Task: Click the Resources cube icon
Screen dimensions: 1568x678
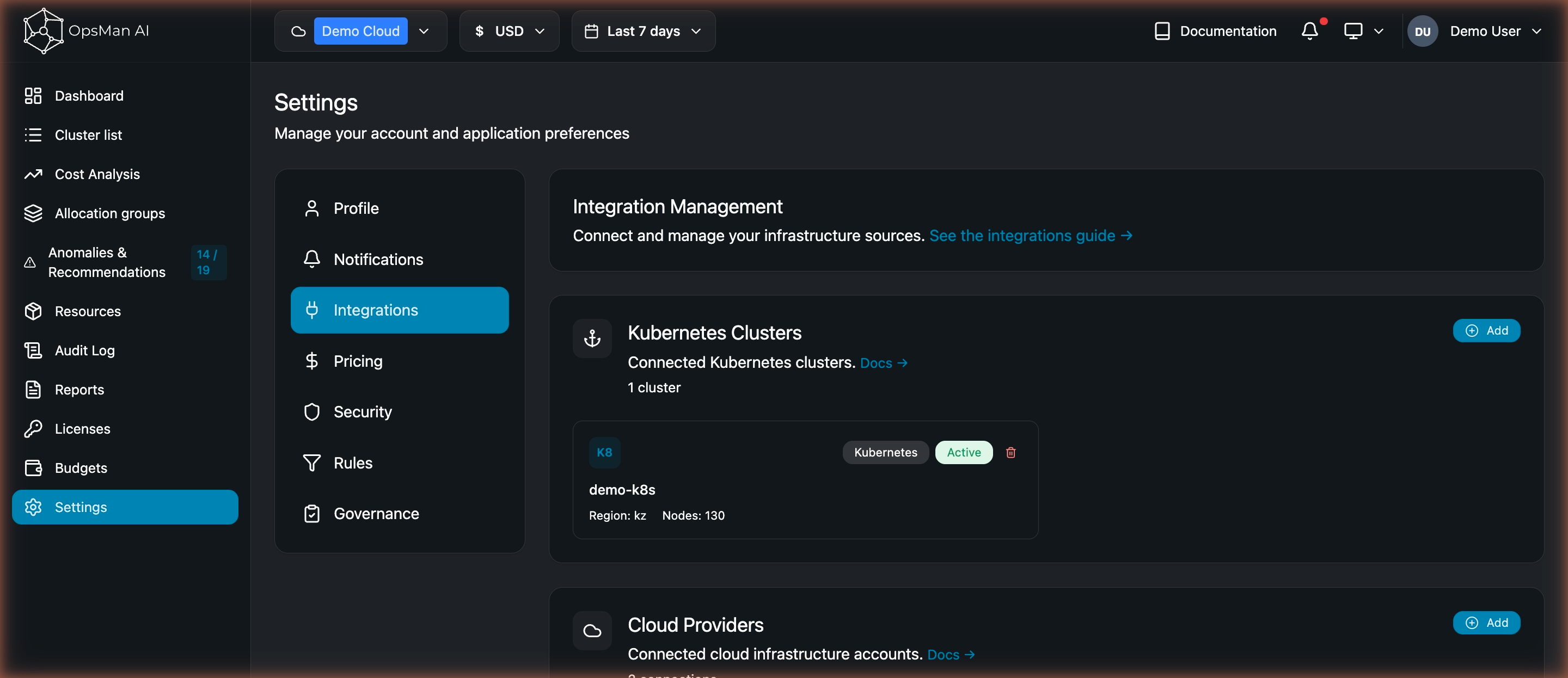Action: coord(33,311)
